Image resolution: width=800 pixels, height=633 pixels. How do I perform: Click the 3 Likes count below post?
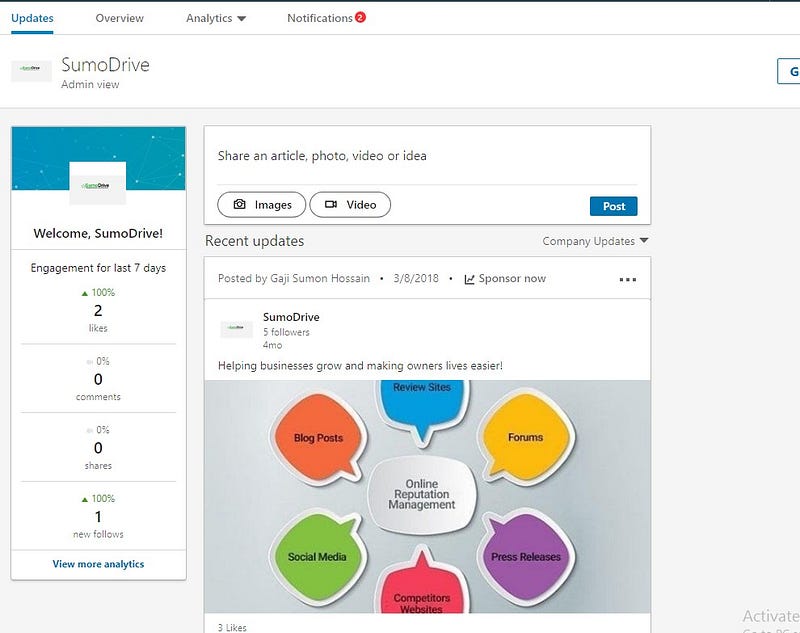[x=232, y=627]
